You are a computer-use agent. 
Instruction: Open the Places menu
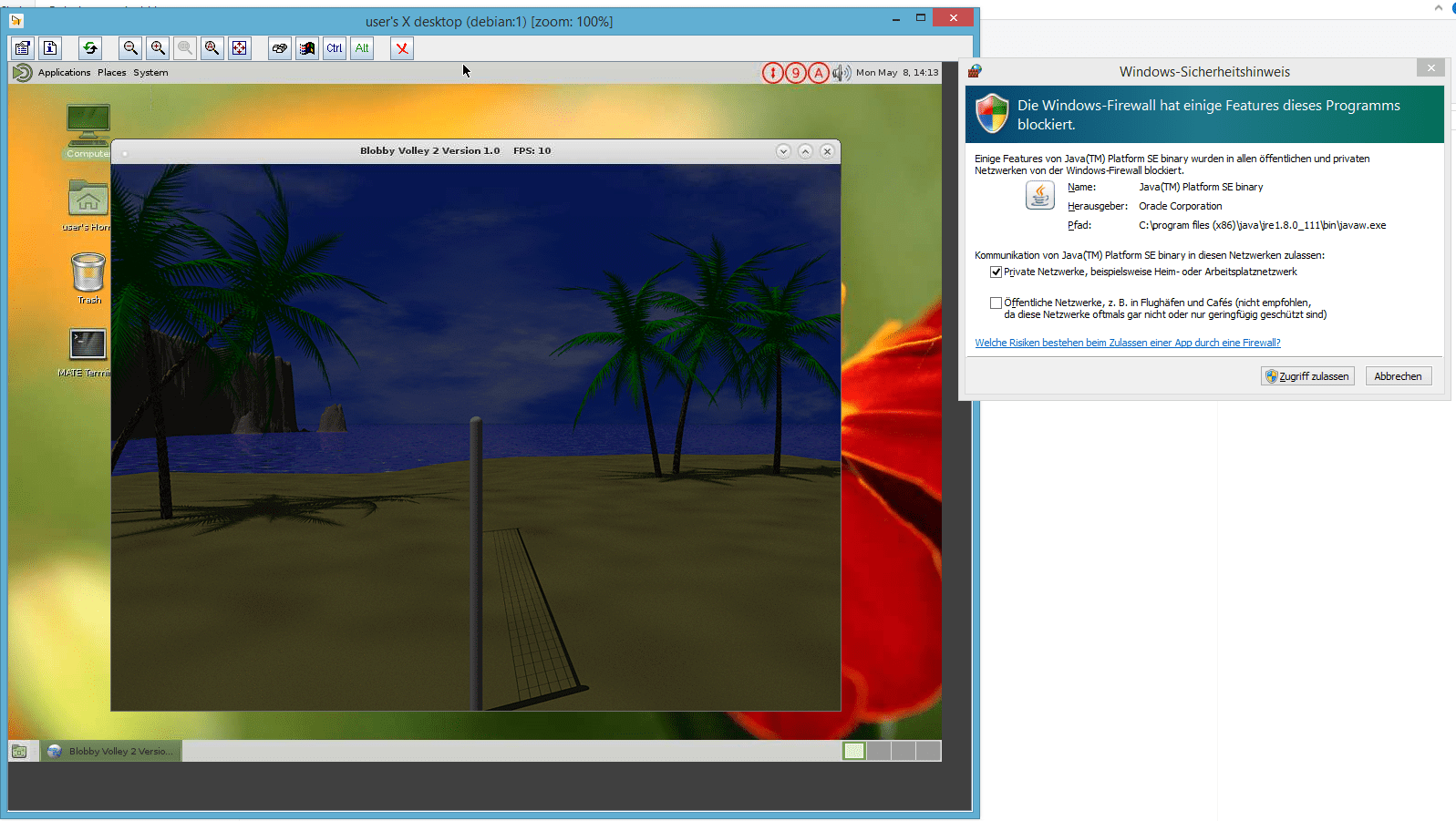point(112,73)
